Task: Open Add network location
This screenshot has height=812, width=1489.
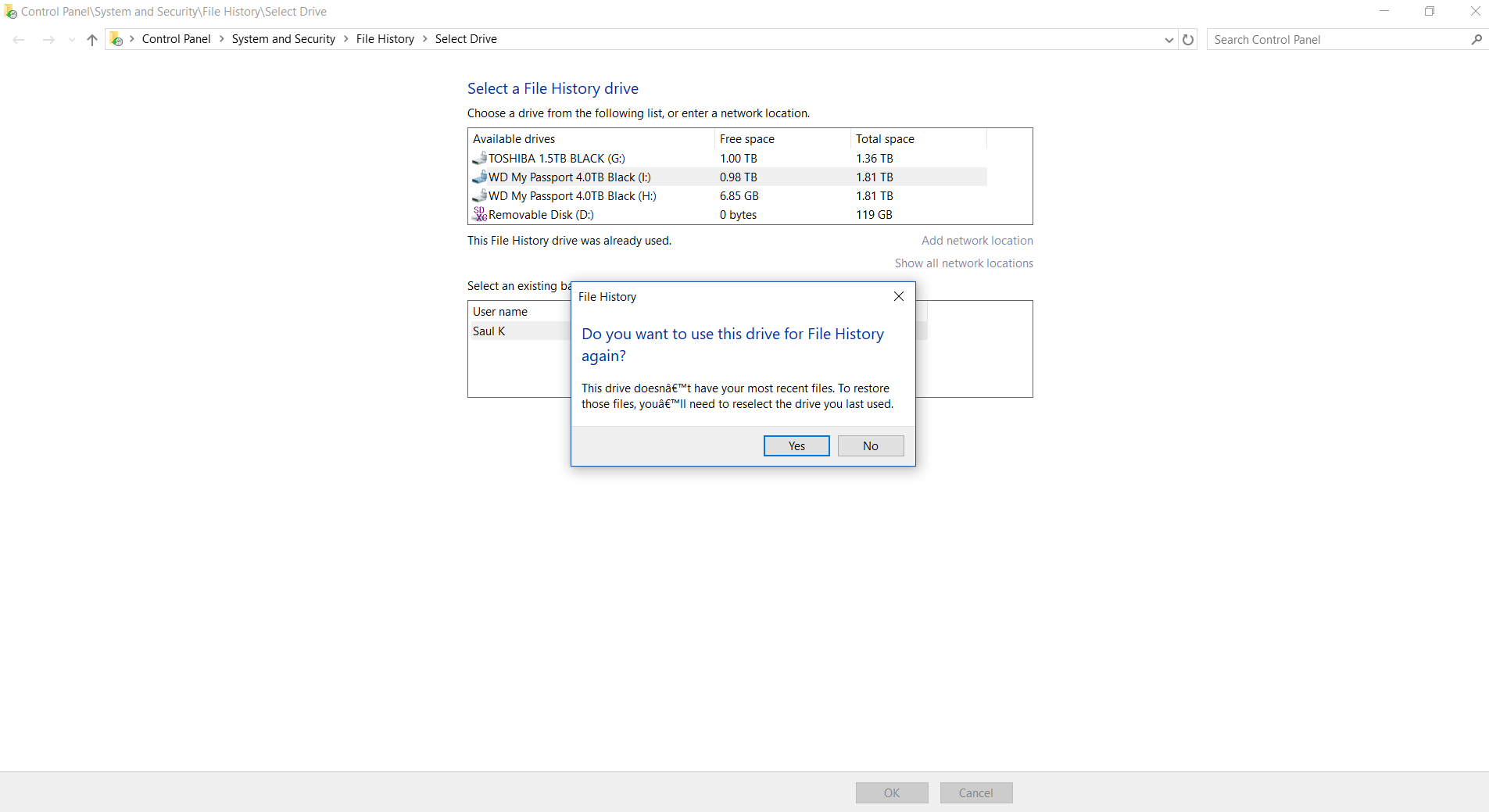Action: pyautogui.click(x=977, y=241)
